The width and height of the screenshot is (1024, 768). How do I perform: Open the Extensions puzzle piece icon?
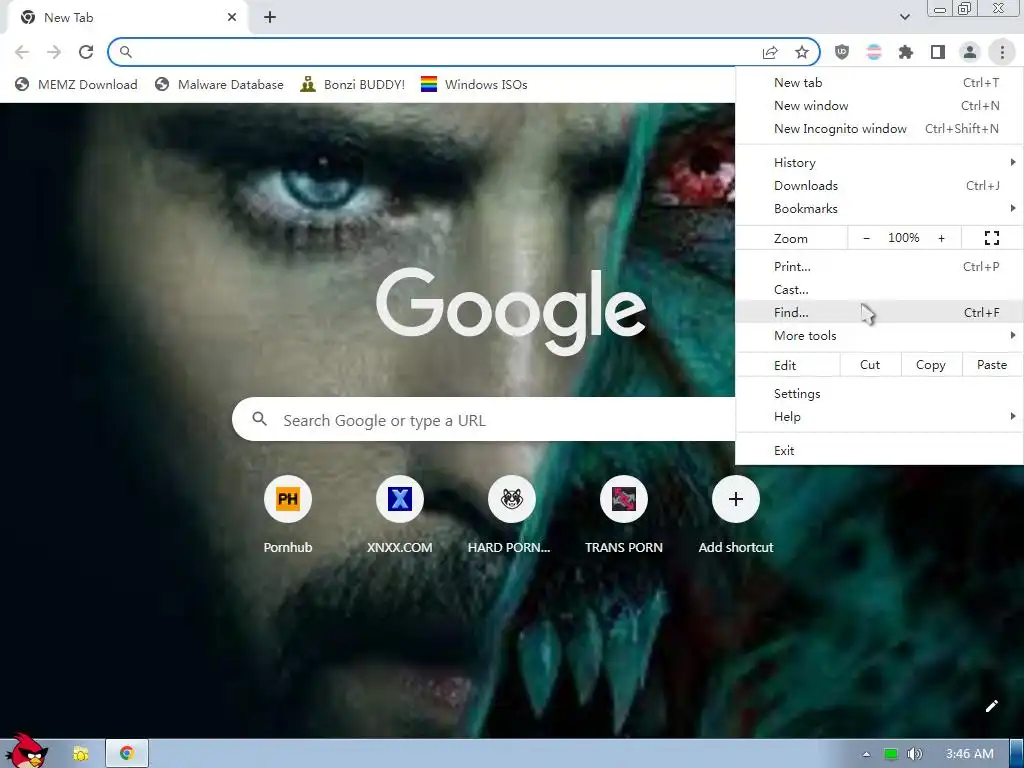tap(905, 52)
